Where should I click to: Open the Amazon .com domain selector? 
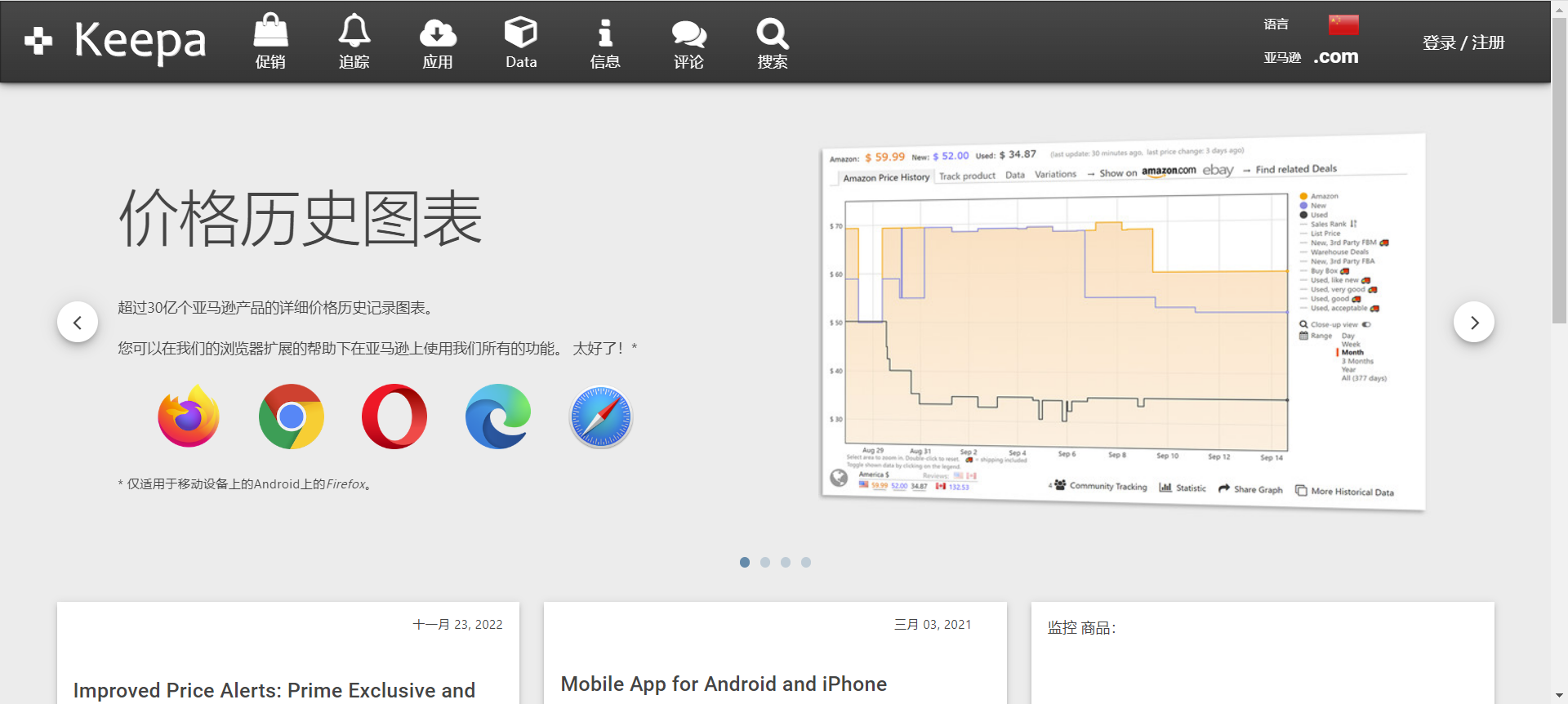tap(1336, 56)
